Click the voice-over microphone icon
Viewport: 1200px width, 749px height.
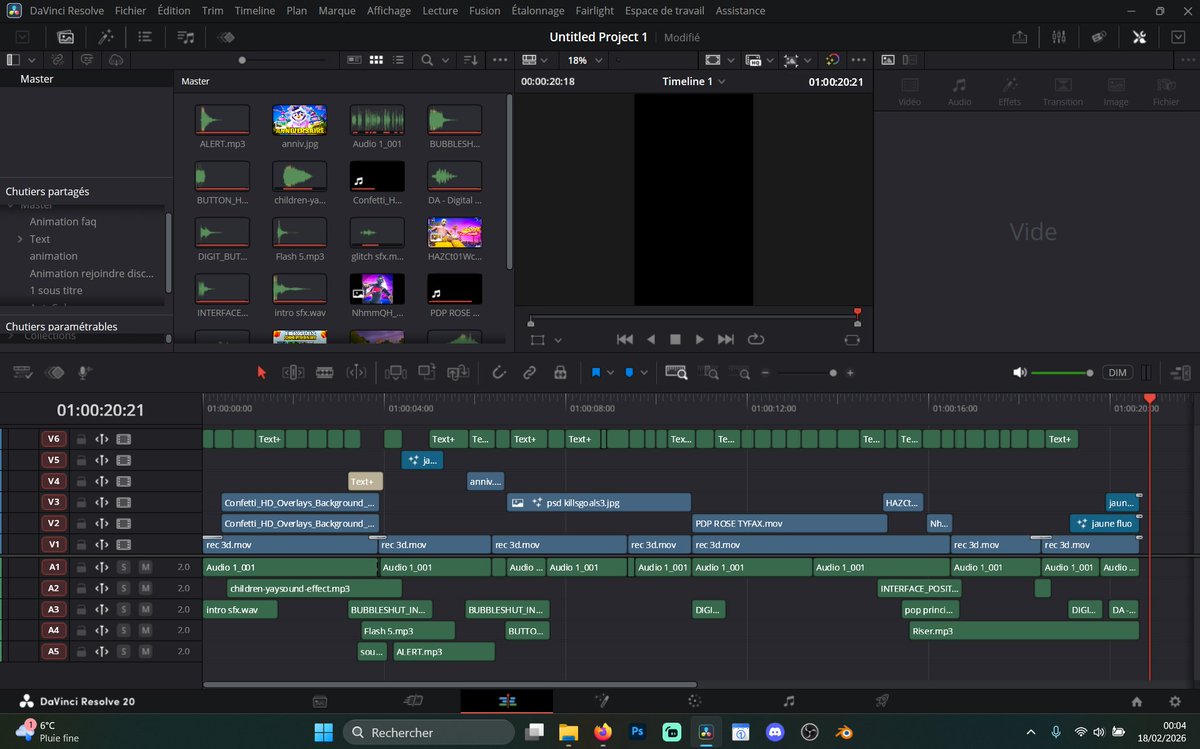point(85,372)
